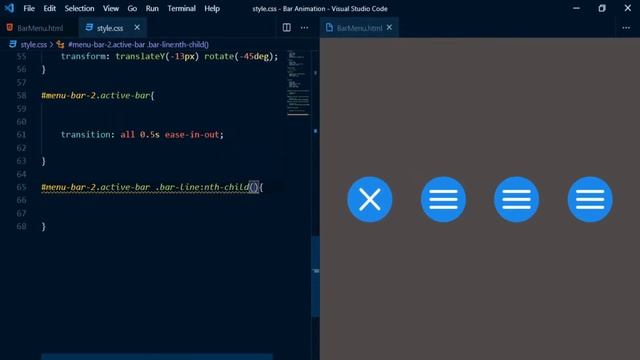Place cursor inside nth-child parentheses on line 65
The height and width of the screenshot is (360, 640).
tap(254, 187)
